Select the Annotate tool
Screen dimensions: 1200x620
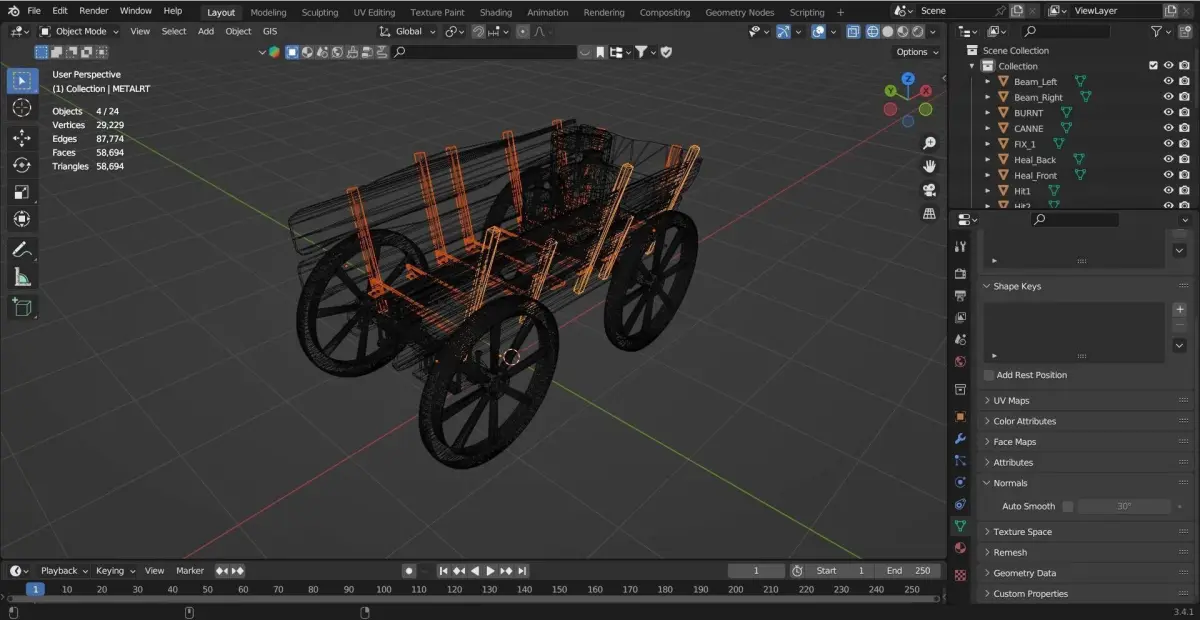coord(22,250)
